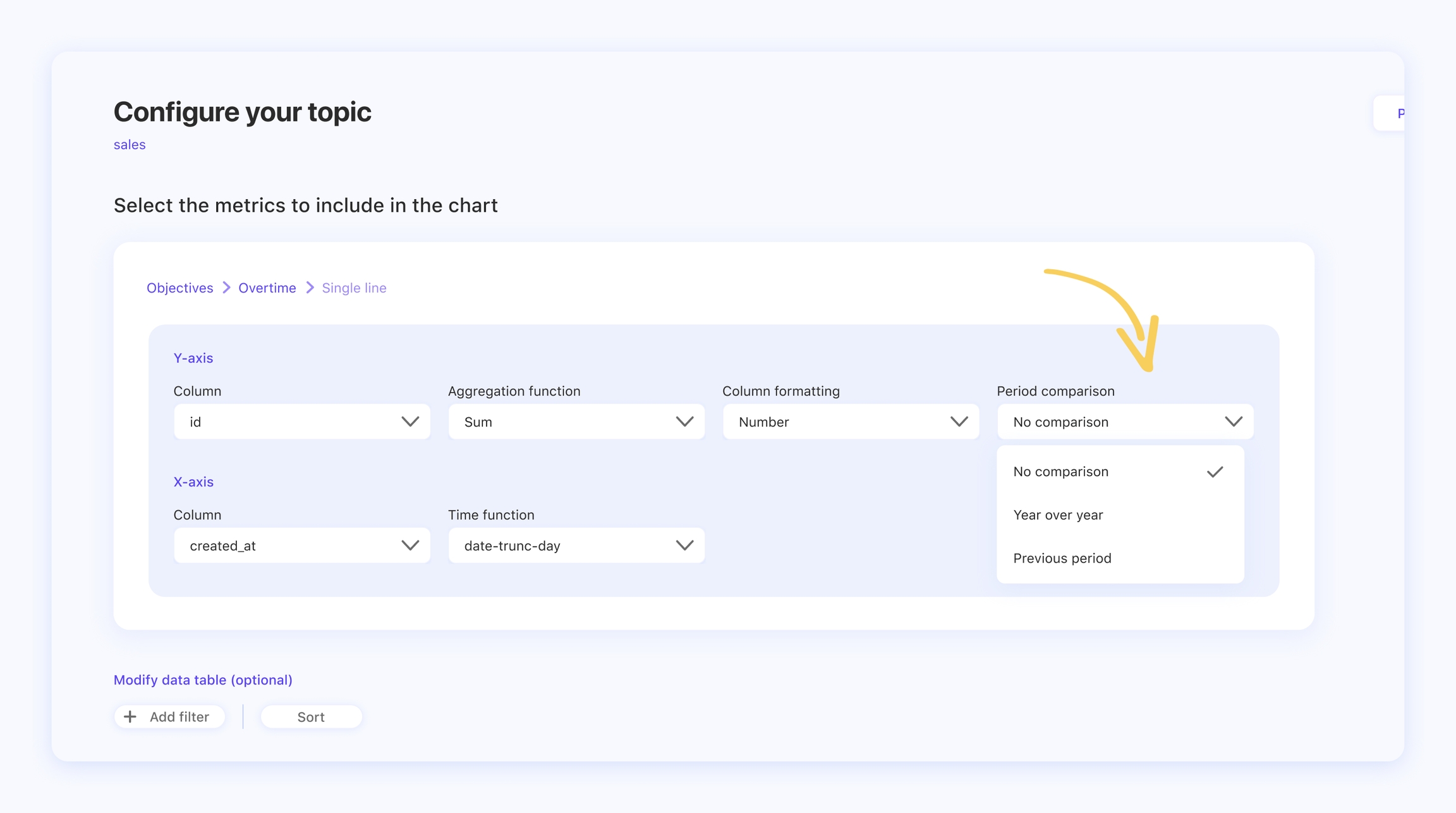This screenshot has height=813, width=1456.
Task: Open the Time function dropdown showing date-trunc-day
Action: click(576, 546)
